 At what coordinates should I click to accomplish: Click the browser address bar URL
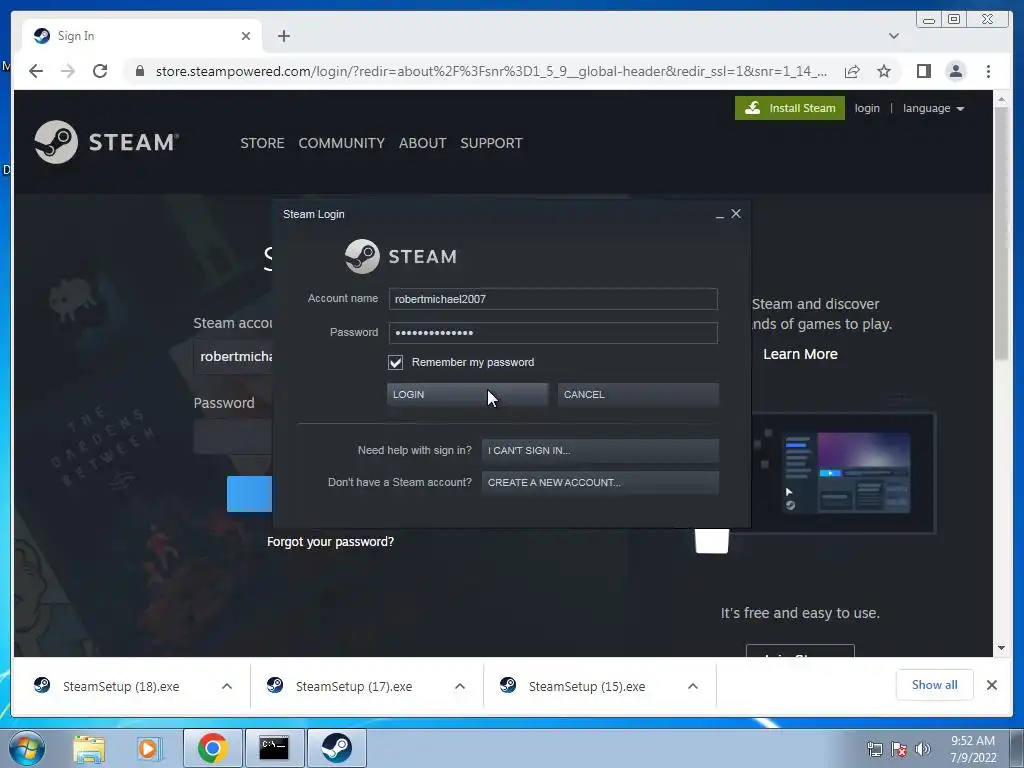pyautogui.click(x=491, y=71)
